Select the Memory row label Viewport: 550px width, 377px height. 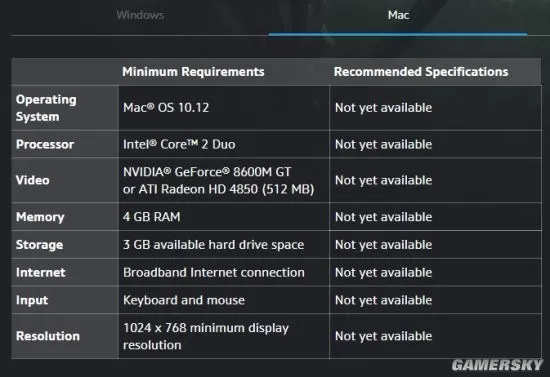40,217
